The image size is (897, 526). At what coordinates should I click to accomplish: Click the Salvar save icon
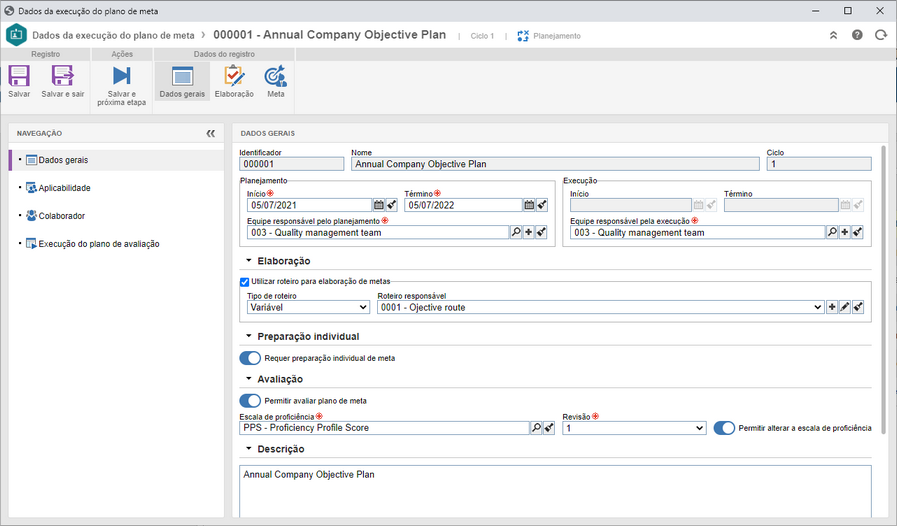(x=19, y=76)
